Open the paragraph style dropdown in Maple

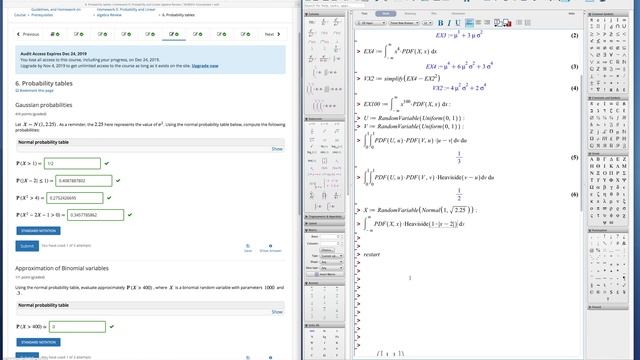[371, 23]
